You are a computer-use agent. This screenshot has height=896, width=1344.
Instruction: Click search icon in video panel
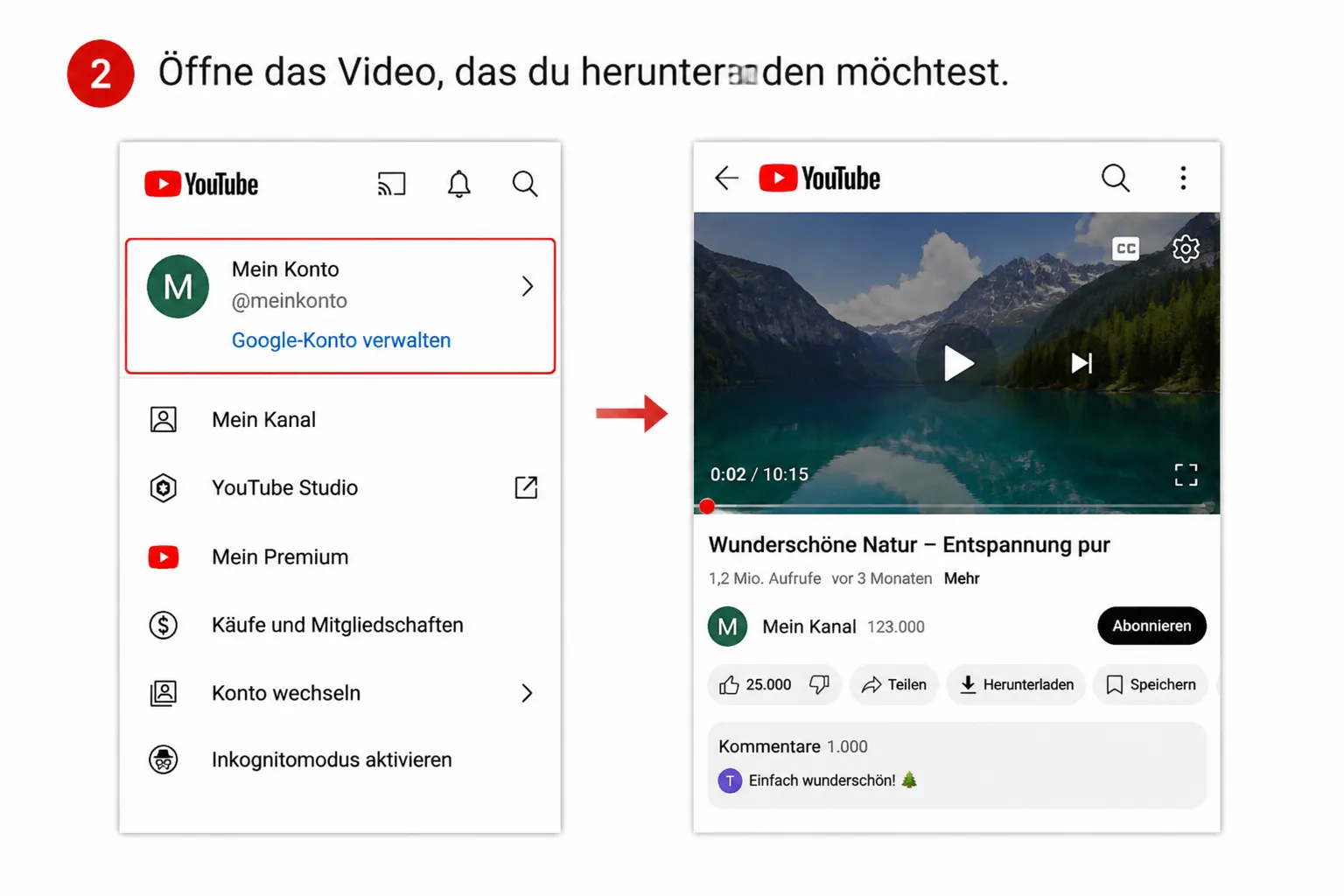pyautogui.click(x=1116, y=178)
